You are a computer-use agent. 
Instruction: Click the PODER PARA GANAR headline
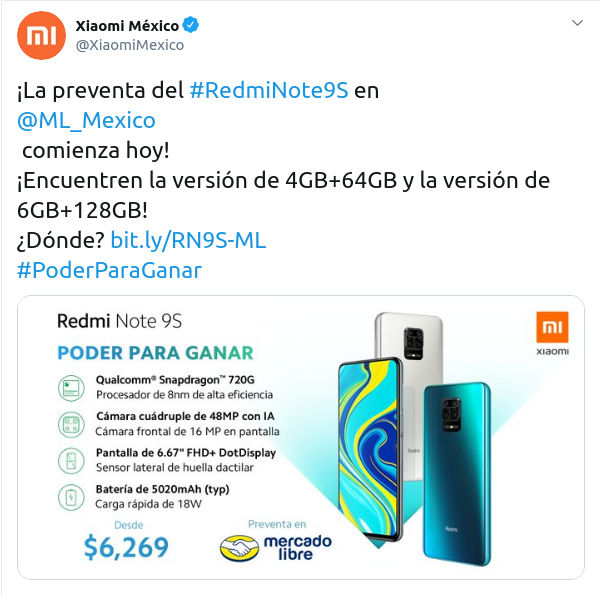point(155,353)
